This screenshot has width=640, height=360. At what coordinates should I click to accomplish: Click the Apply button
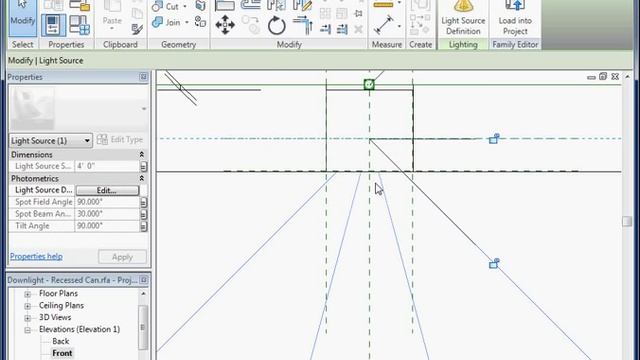click(122, 257)
